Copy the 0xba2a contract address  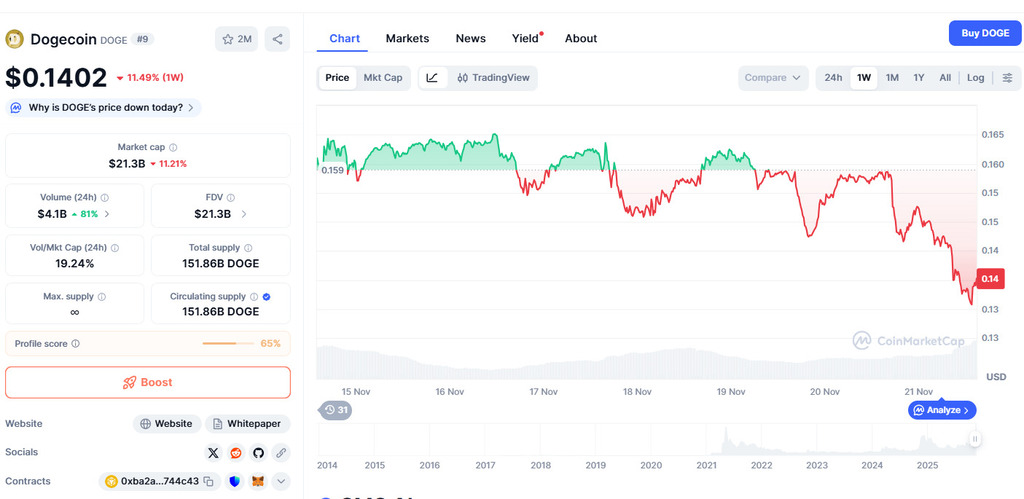click(x=209, y=482)
